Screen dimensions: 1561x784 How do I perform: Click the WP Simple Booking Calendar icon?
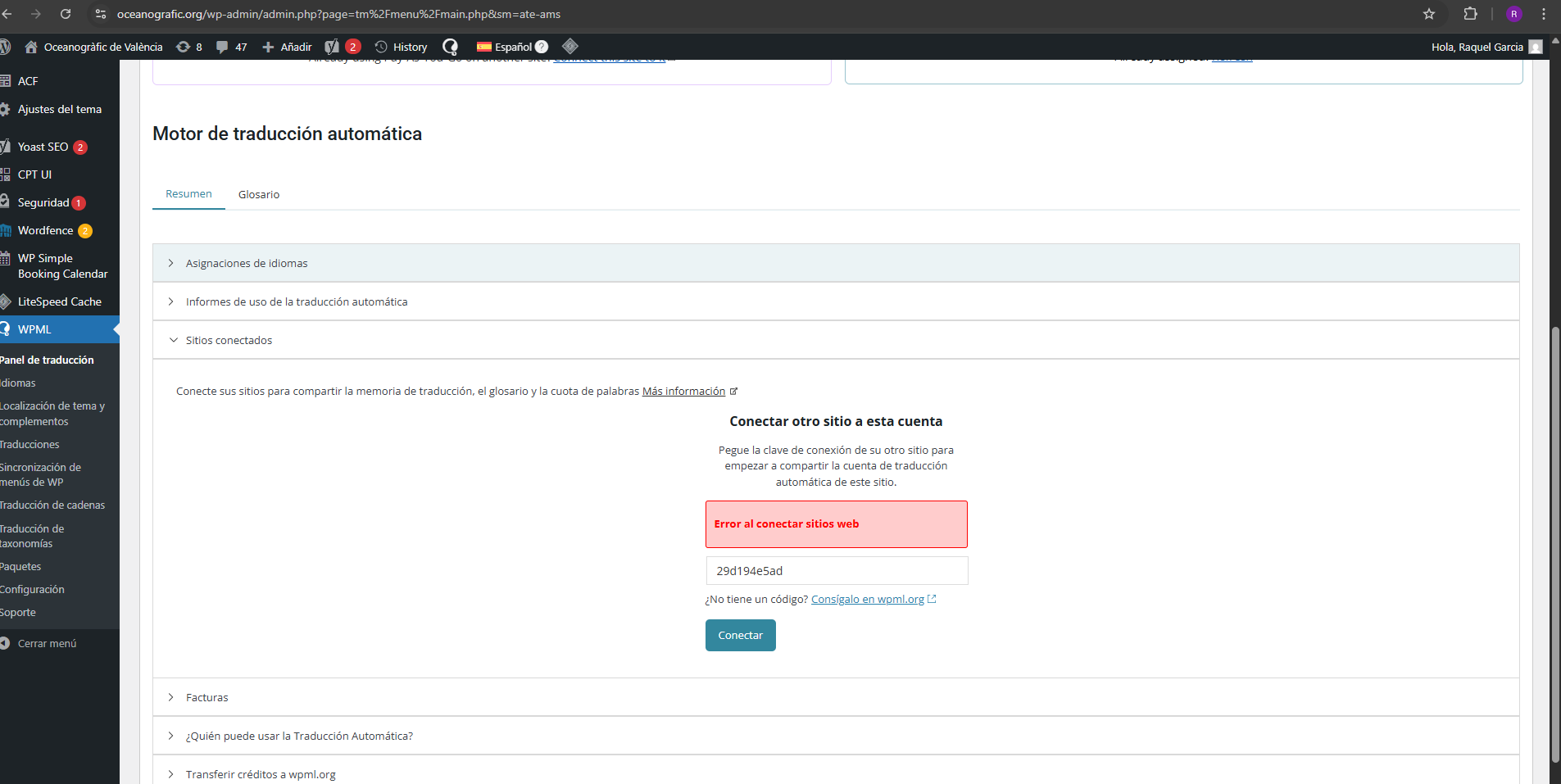5,258
